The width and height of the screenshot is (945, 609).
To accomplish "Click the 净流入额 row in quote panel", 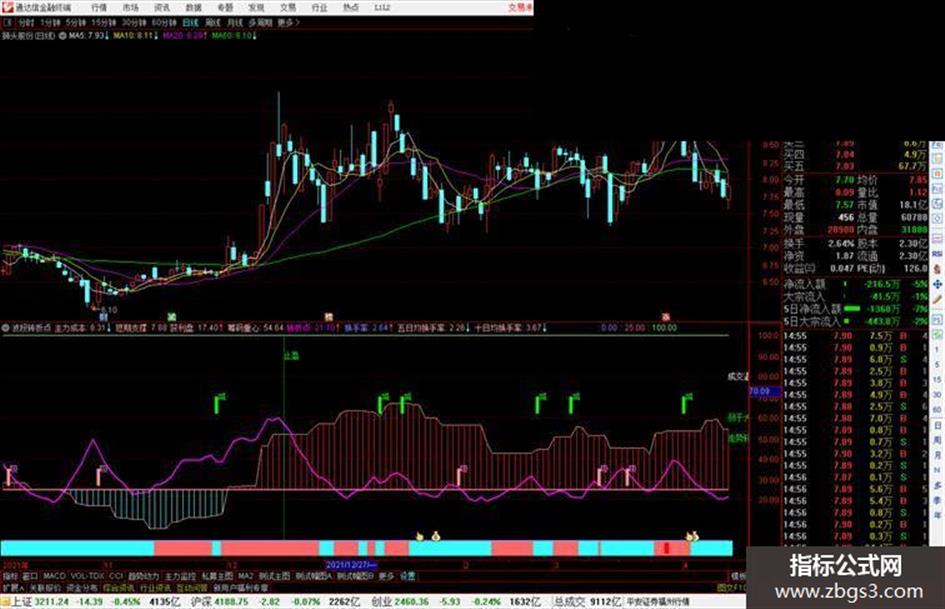I will pyautogui.click(x=855, y=283).
